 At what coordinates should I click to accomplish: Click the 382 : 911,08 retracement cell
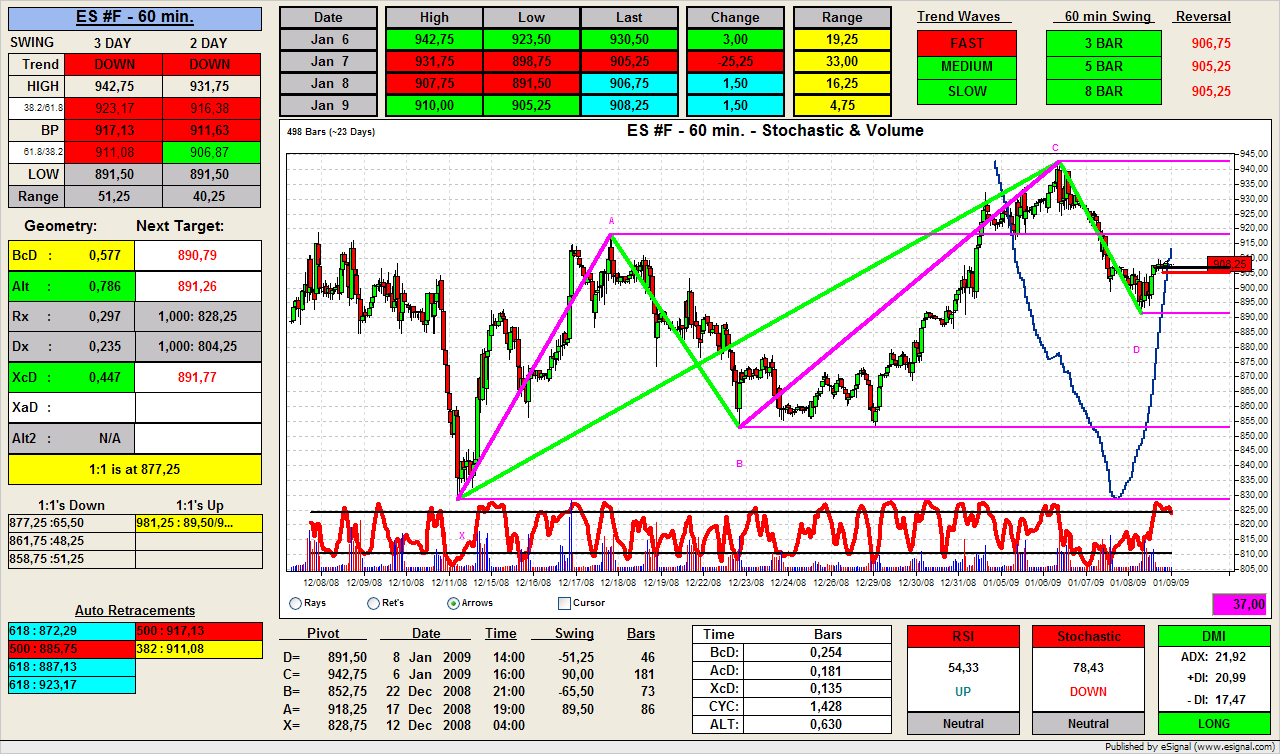tap(198, 649)
